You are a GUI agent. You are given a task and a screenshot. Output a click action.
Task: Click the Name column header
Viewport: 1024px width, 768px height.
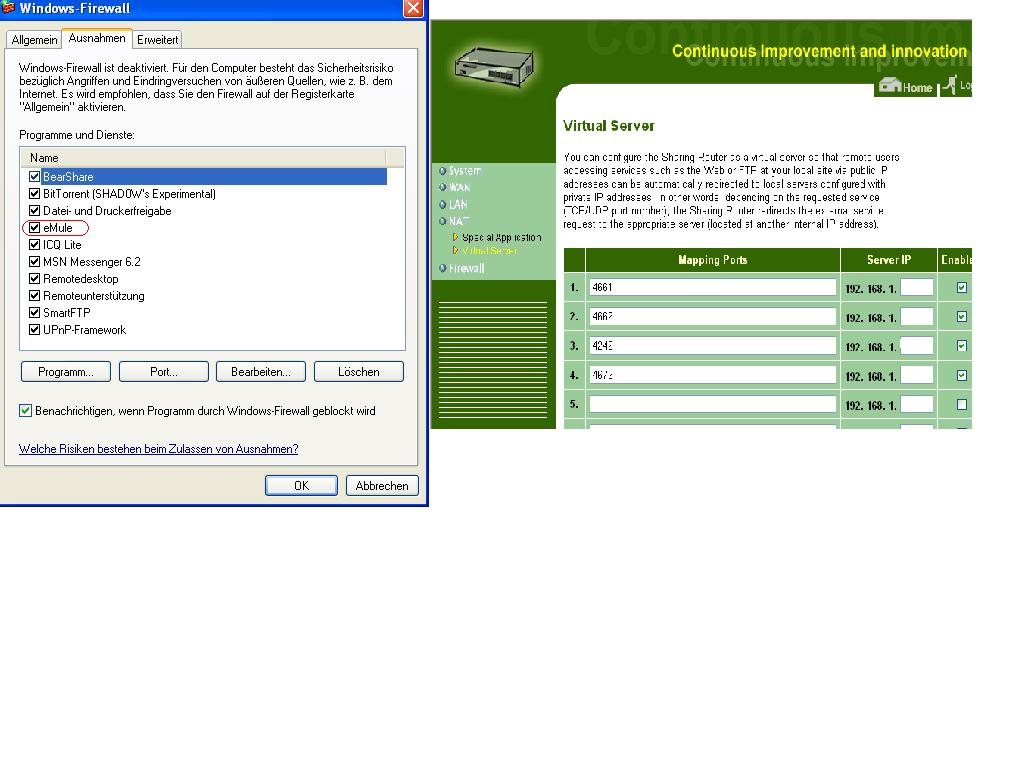coord(203,157)
